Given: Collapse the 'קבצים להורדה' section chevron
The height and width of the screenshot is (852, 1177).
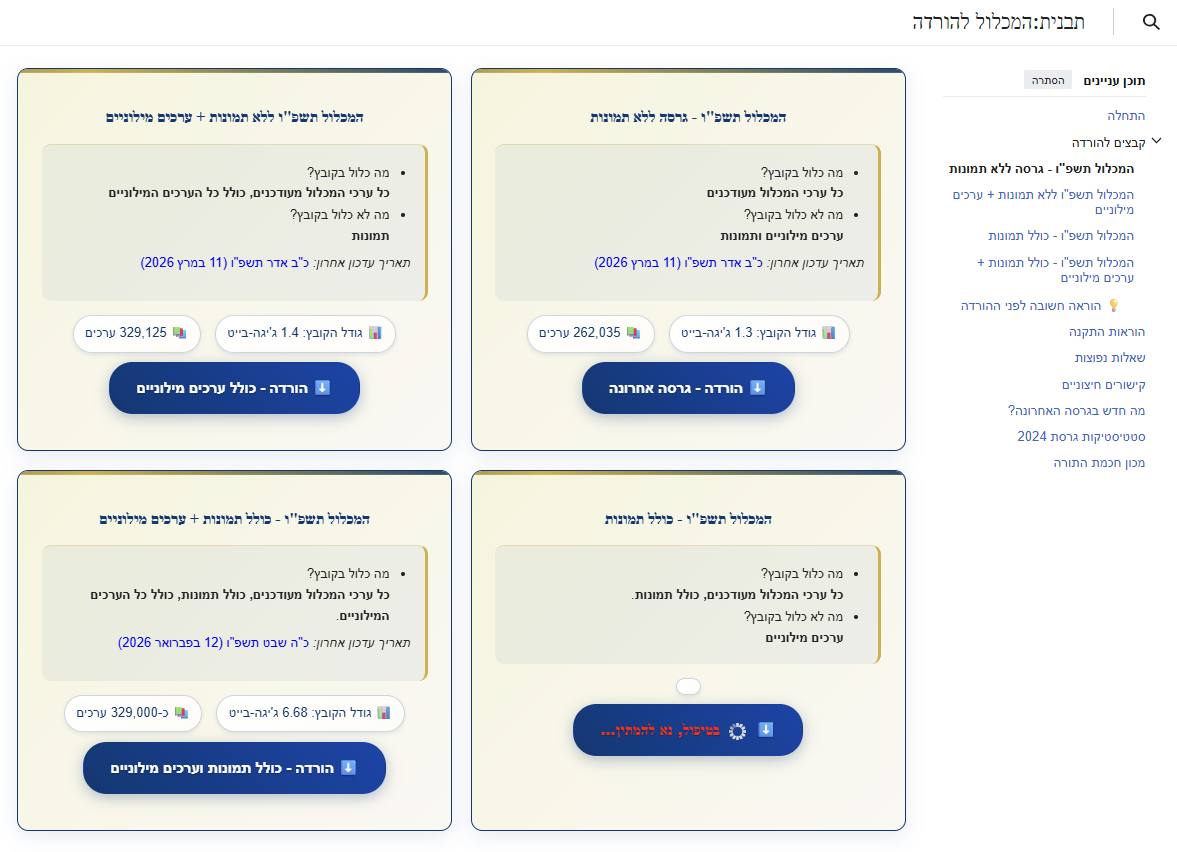Looking at the screenshot, I should [x=1157, y=140].
